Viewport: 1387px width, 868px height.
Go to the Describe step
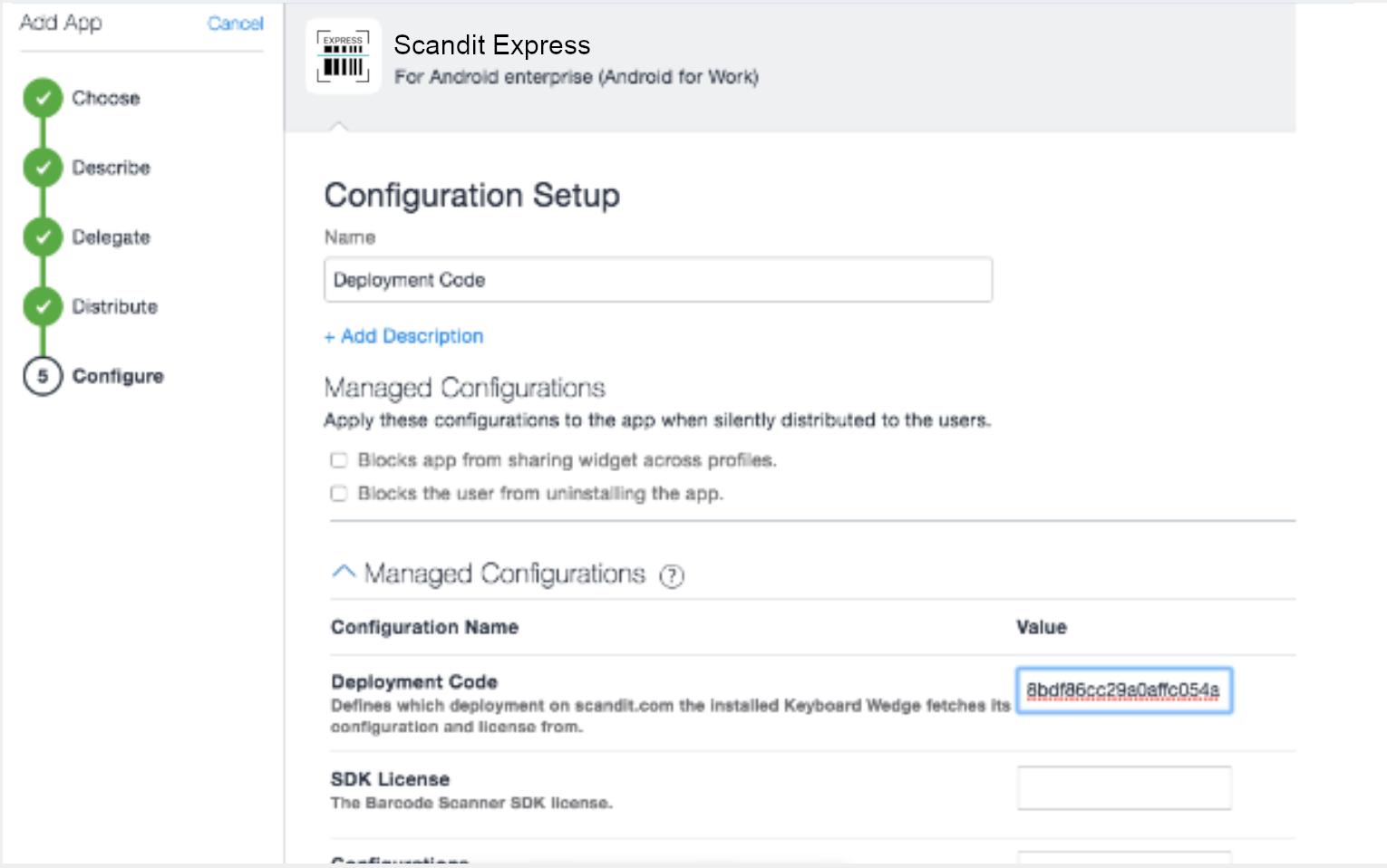coord(111,168)
